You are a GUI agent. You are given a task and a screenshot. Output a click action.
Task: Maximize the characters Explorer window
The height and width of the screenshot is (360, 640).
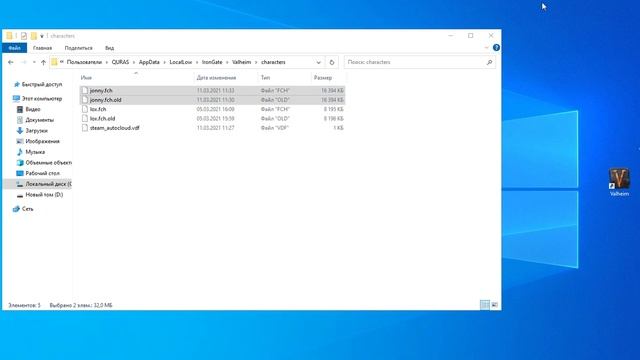pos(471,36)
